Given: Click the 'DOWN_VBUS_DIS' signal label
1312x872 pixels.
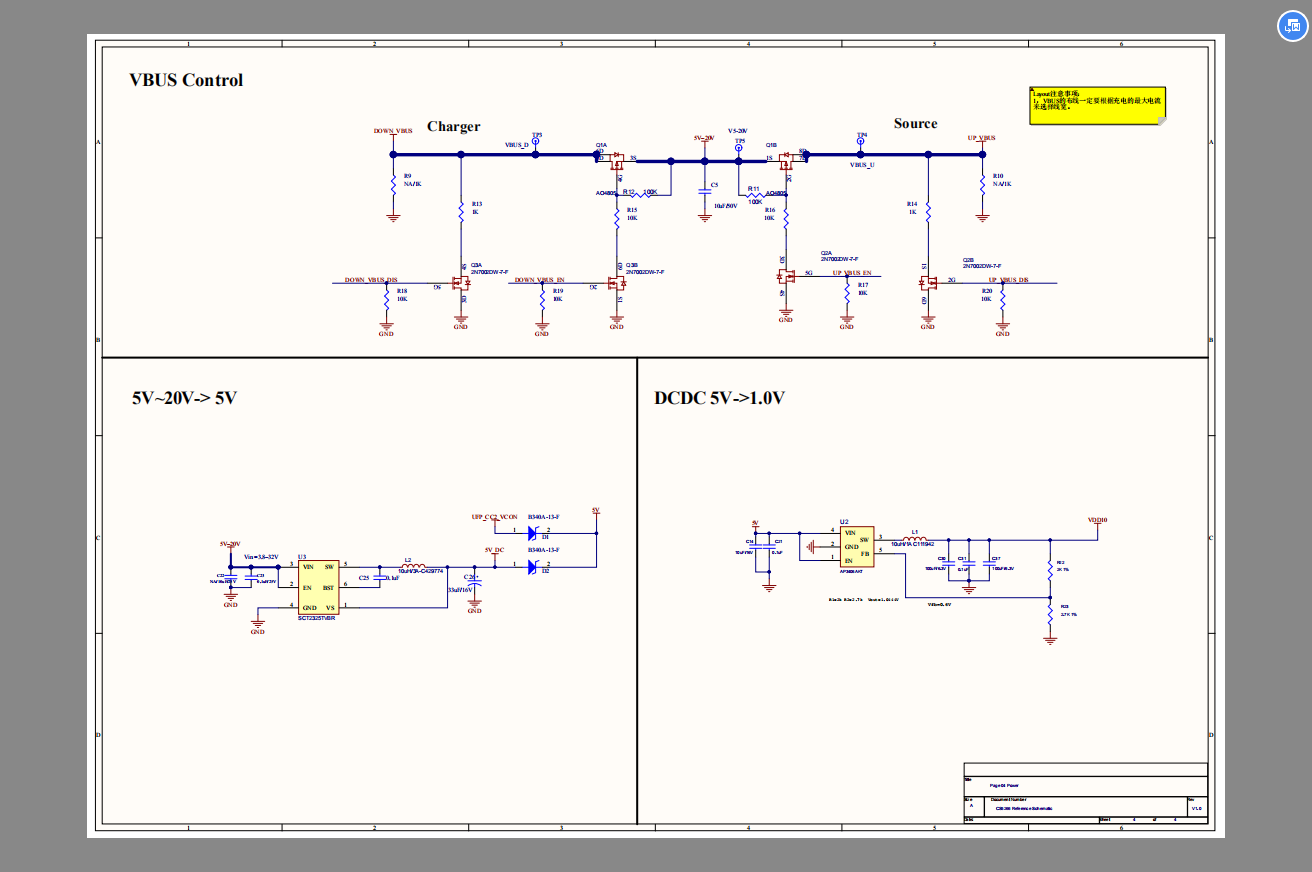Looking at the screenshot, I should (371, 280).
